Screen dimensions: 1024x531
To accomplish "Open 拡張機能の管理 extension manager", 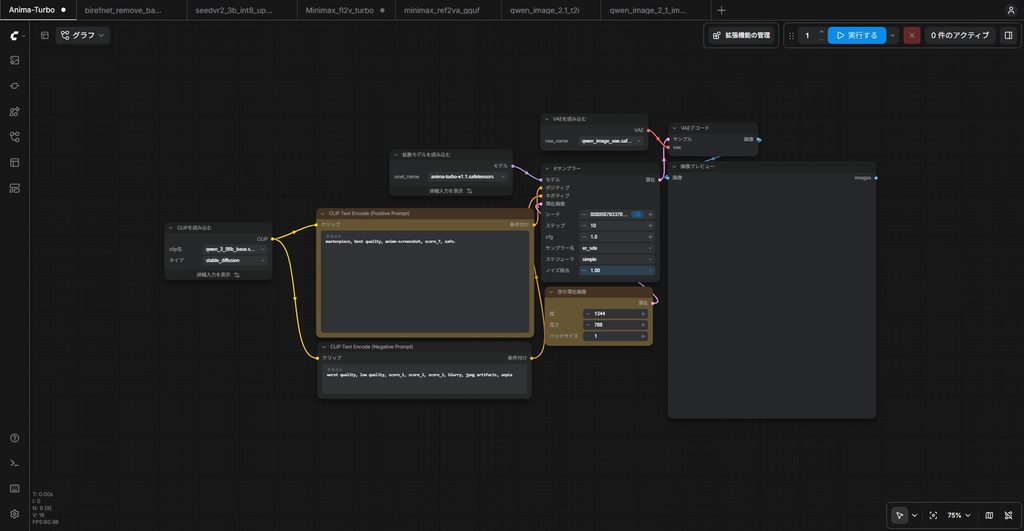I will 741,35.
